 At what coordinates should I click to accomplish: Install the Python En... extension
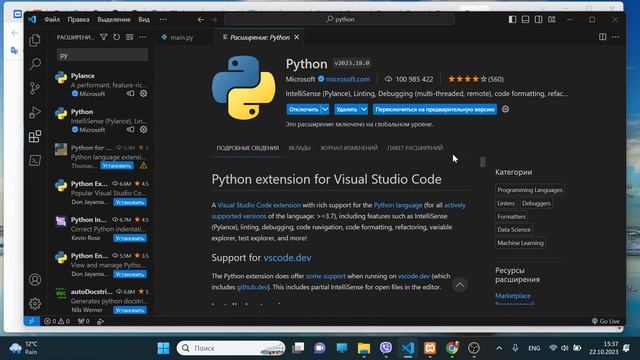point(130,274)
